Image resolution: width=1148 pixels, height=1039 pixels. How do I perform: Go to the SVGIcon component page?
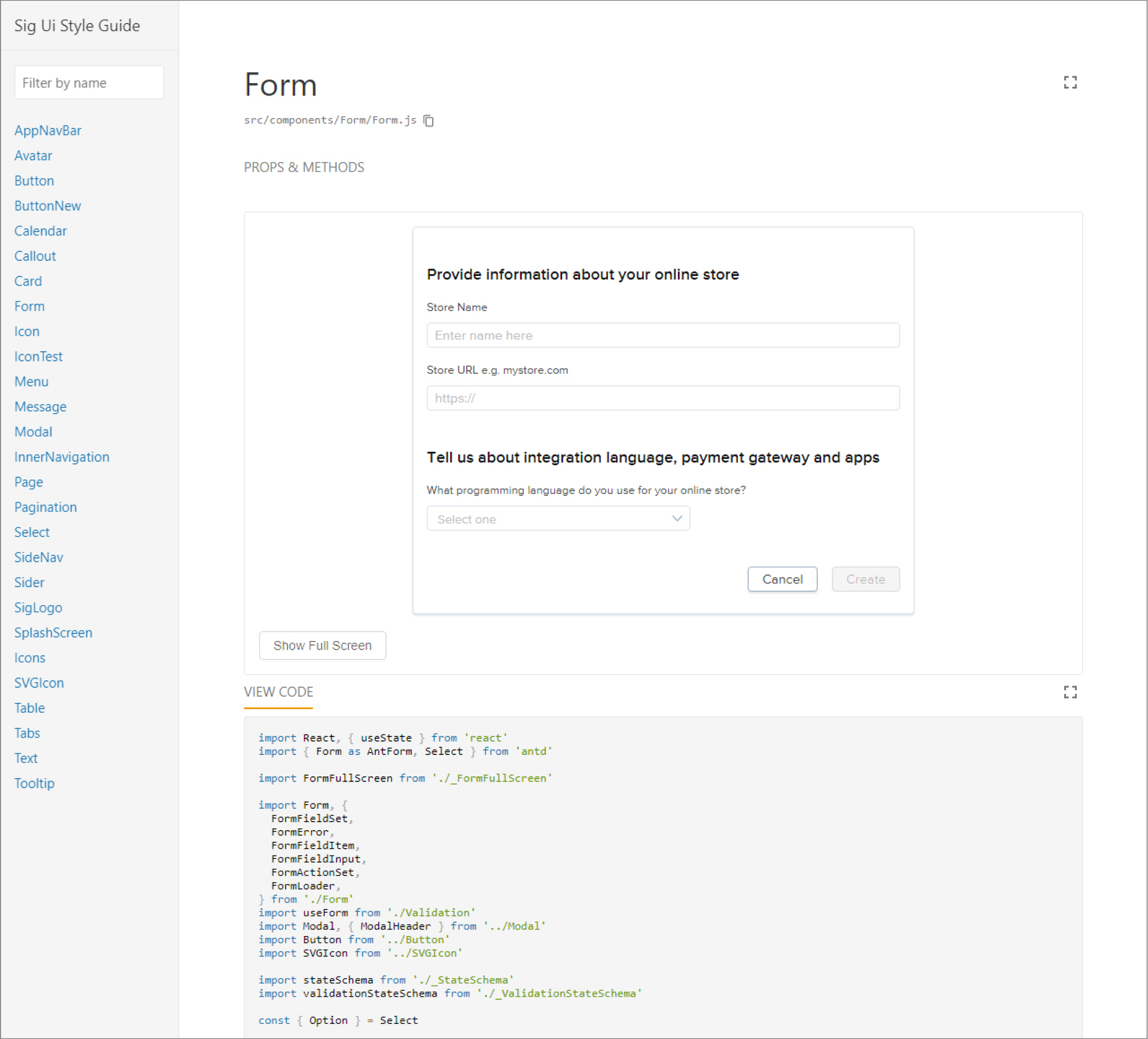coord(39,683)
